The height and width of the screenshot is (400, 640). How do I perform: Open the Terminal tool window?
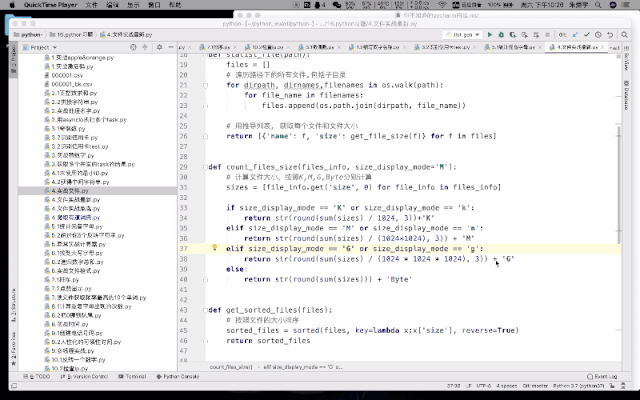132,376
